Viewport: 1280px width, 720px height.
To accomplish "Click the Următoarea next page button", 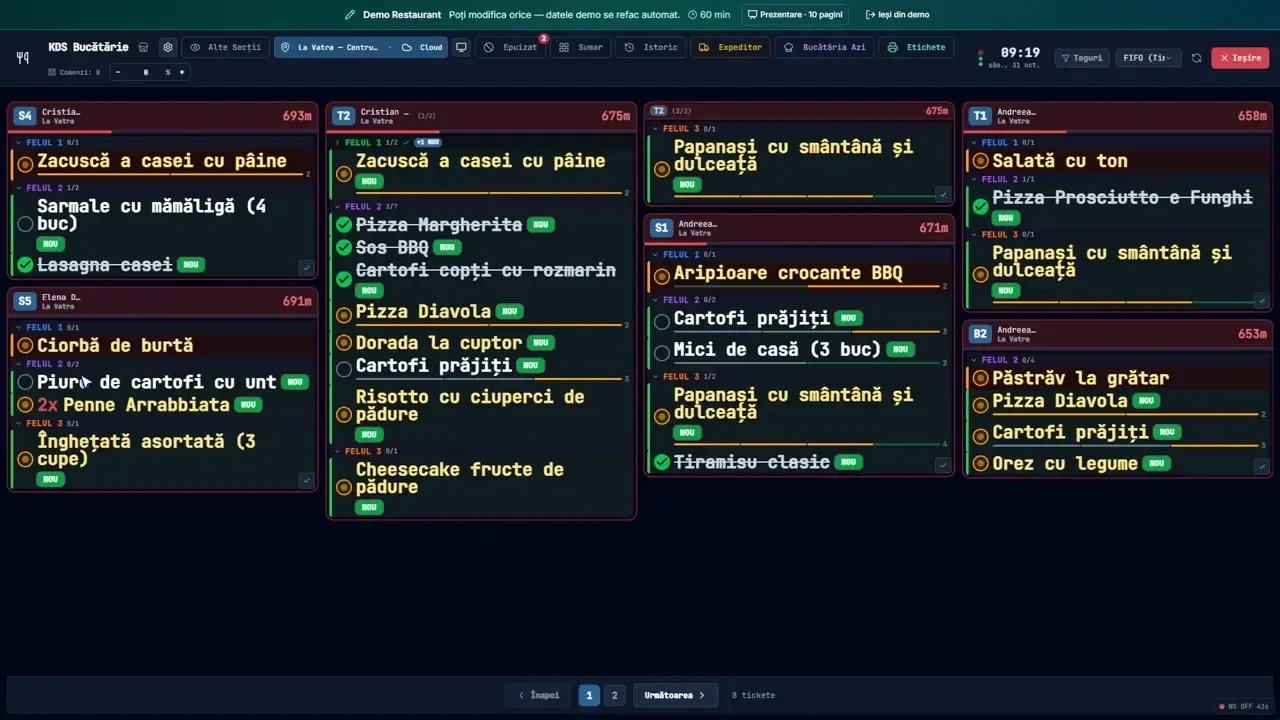I will coord(675,695).
